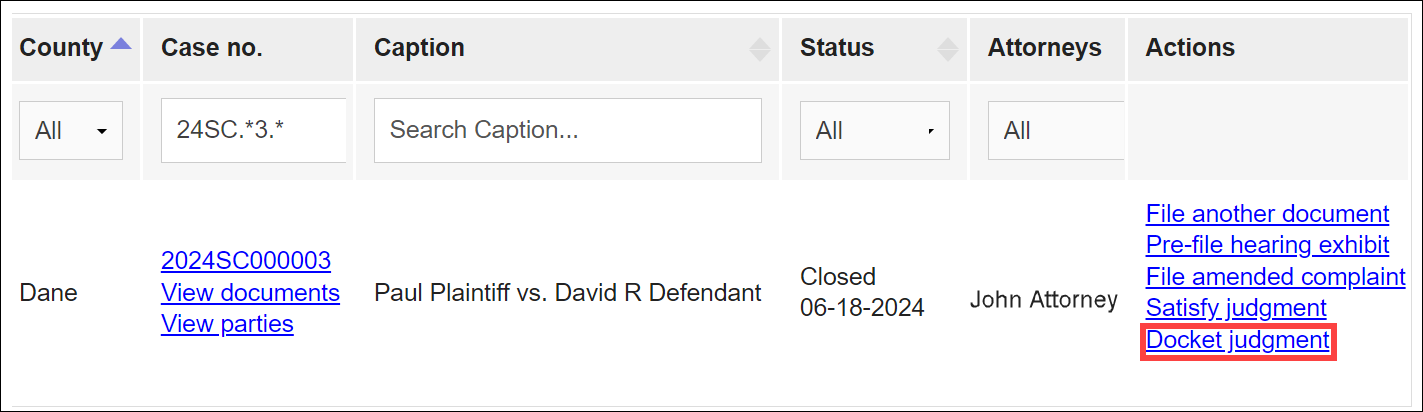Click the Status column sort icon

pos(947,49)
